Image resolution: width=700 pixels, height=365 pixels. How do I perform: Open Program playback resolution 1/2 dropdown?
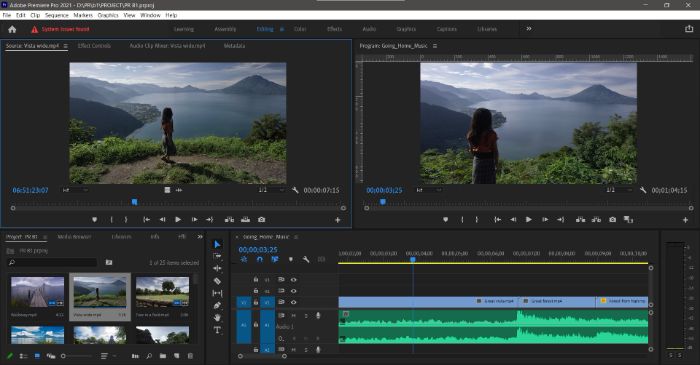coord(619,190)
